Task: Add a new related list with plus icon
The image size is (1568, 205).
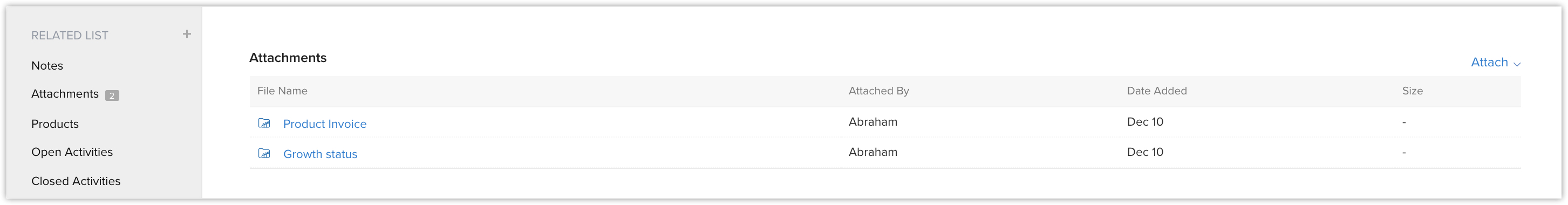Action: (187, 34)
